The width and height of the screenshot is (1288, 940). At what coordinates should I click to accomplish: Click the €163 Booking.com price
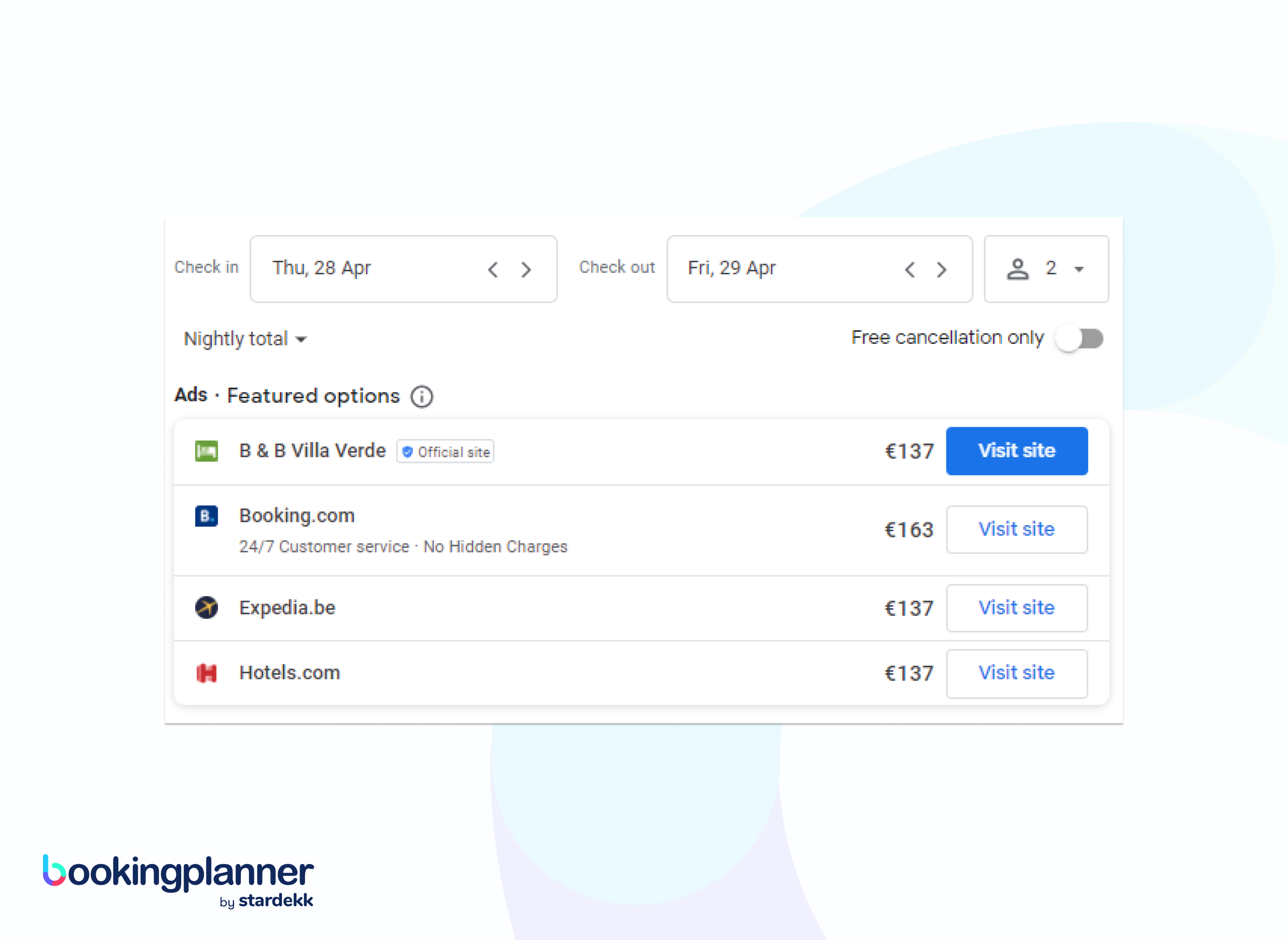pos(909,530)
